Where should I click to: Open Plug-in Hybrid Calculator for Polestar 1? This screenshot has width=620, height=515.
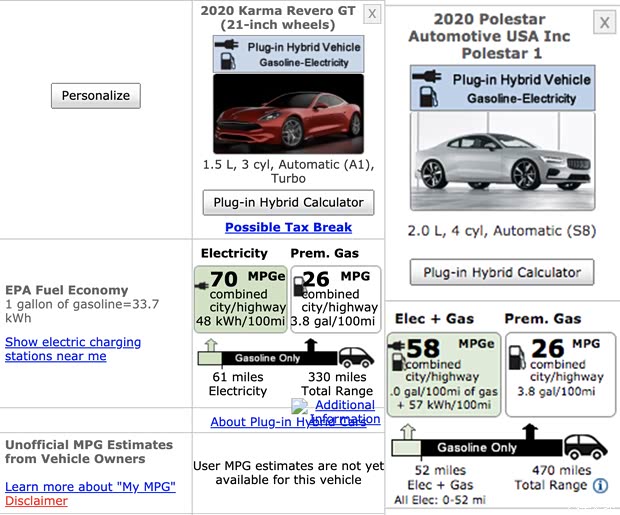point(501,272)
